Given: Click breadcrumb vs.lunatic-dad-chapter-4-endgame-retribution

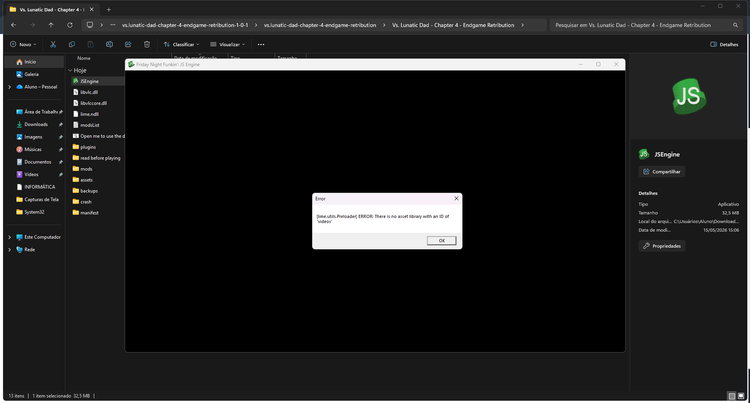Looking at the screenshot, I should coord(320,25).
